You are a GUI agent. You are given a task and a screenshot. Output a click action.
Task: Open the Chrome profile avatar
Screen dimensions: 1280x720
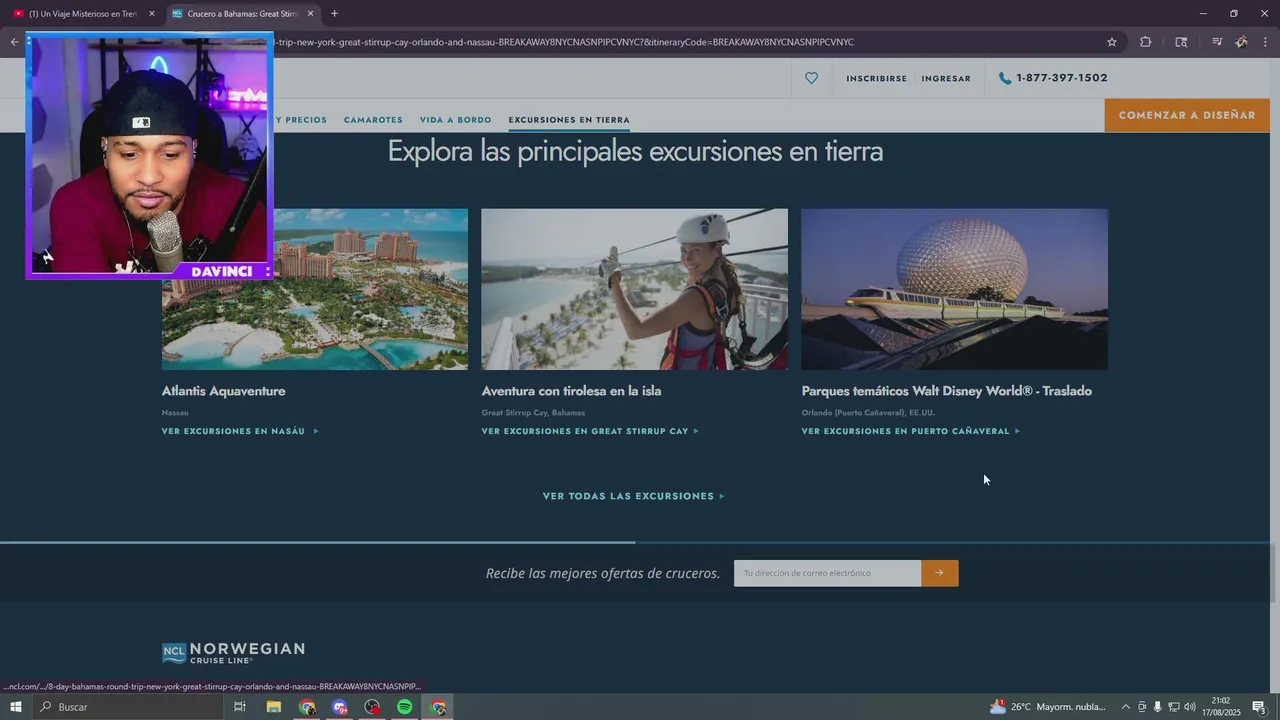1241,42
